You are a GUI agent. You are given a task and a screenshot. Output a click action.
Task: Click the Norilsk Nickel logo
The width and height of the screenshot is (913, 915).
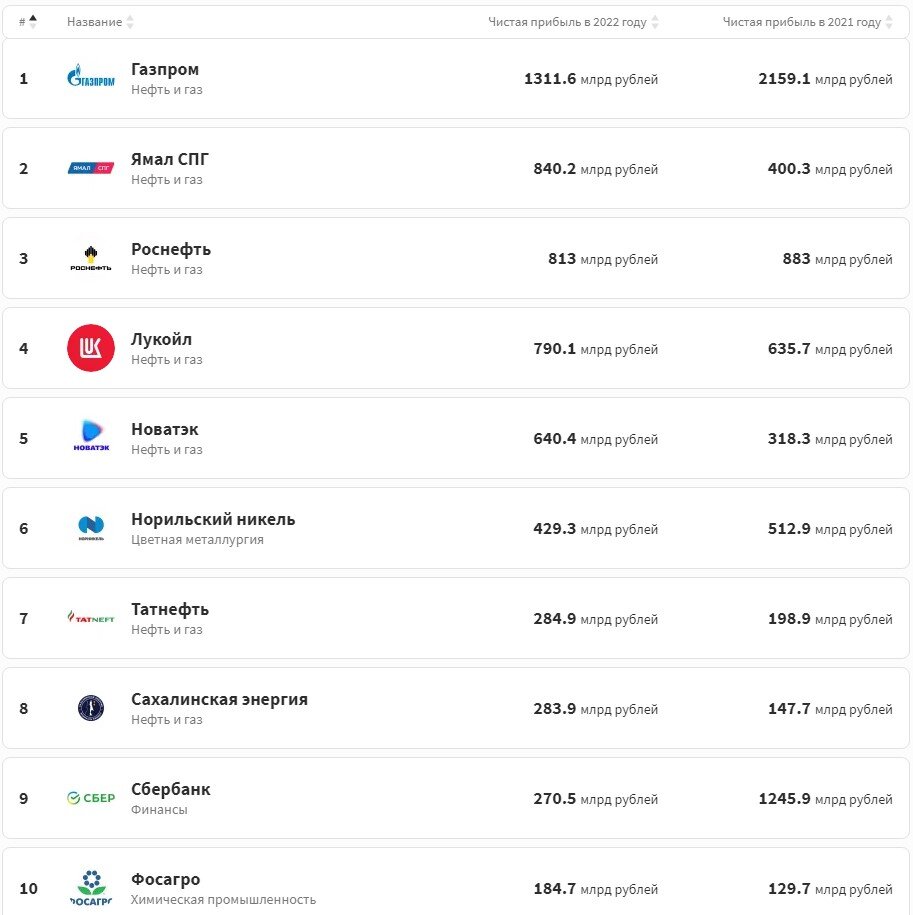91,528
